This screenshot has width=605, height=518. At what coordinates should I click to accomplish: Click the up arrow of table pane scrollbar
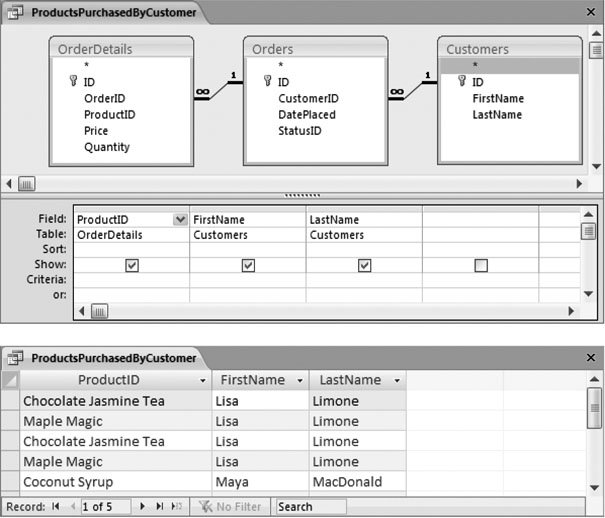pos(596,34)
